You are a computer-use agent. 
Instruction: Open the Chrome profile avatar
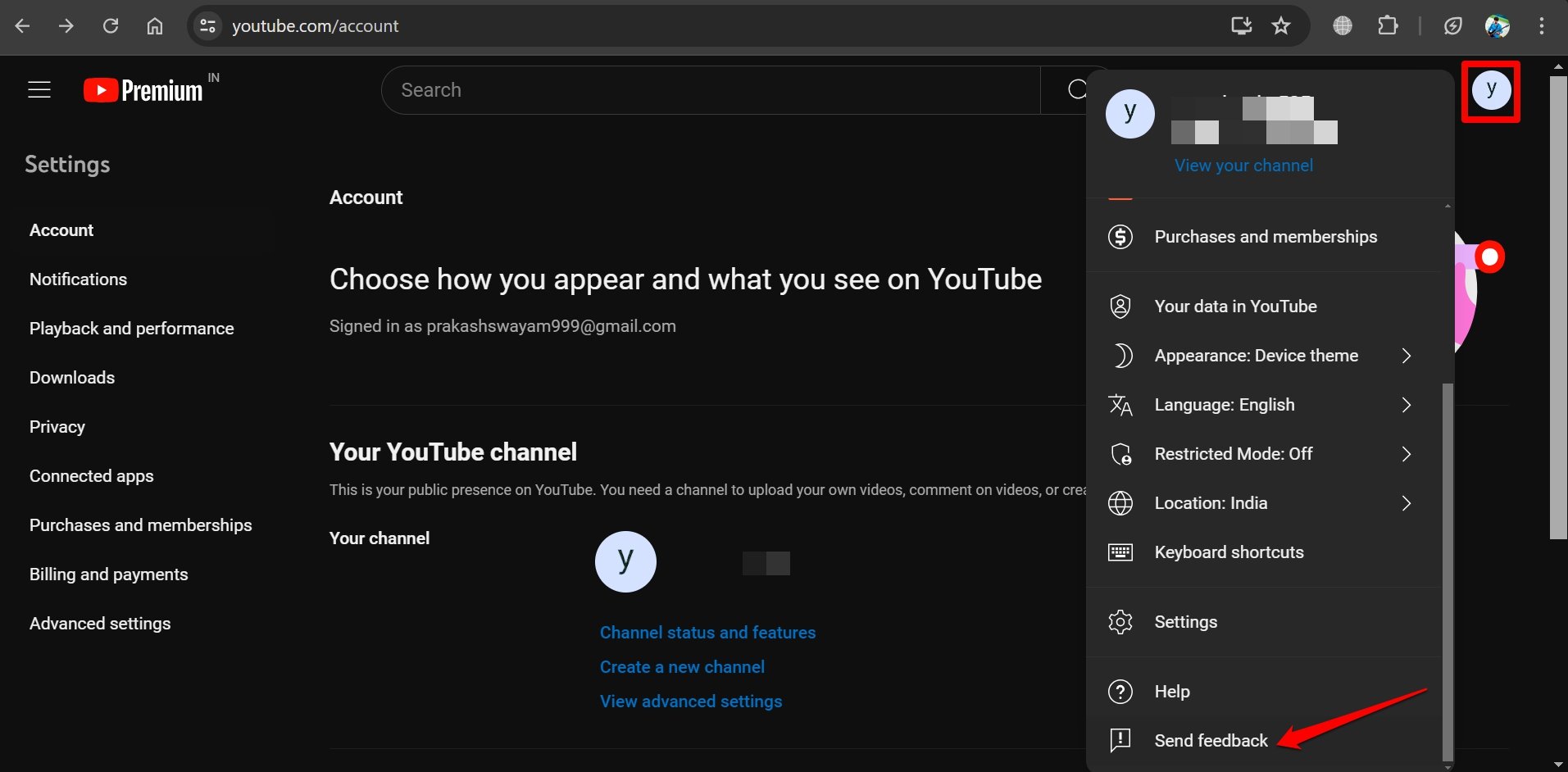point(1498,26)
